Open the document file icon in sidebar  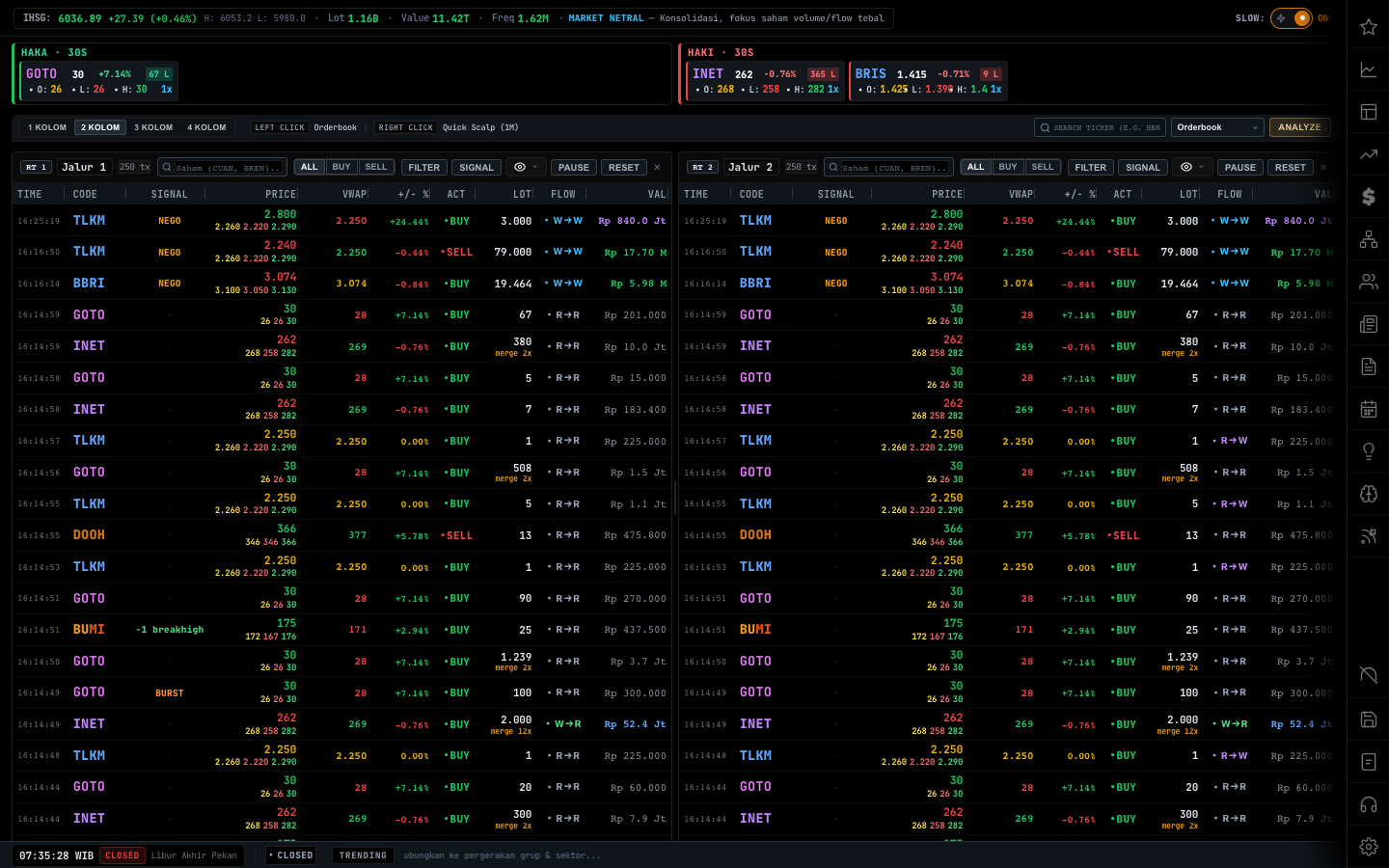(x=1368, y=366)
